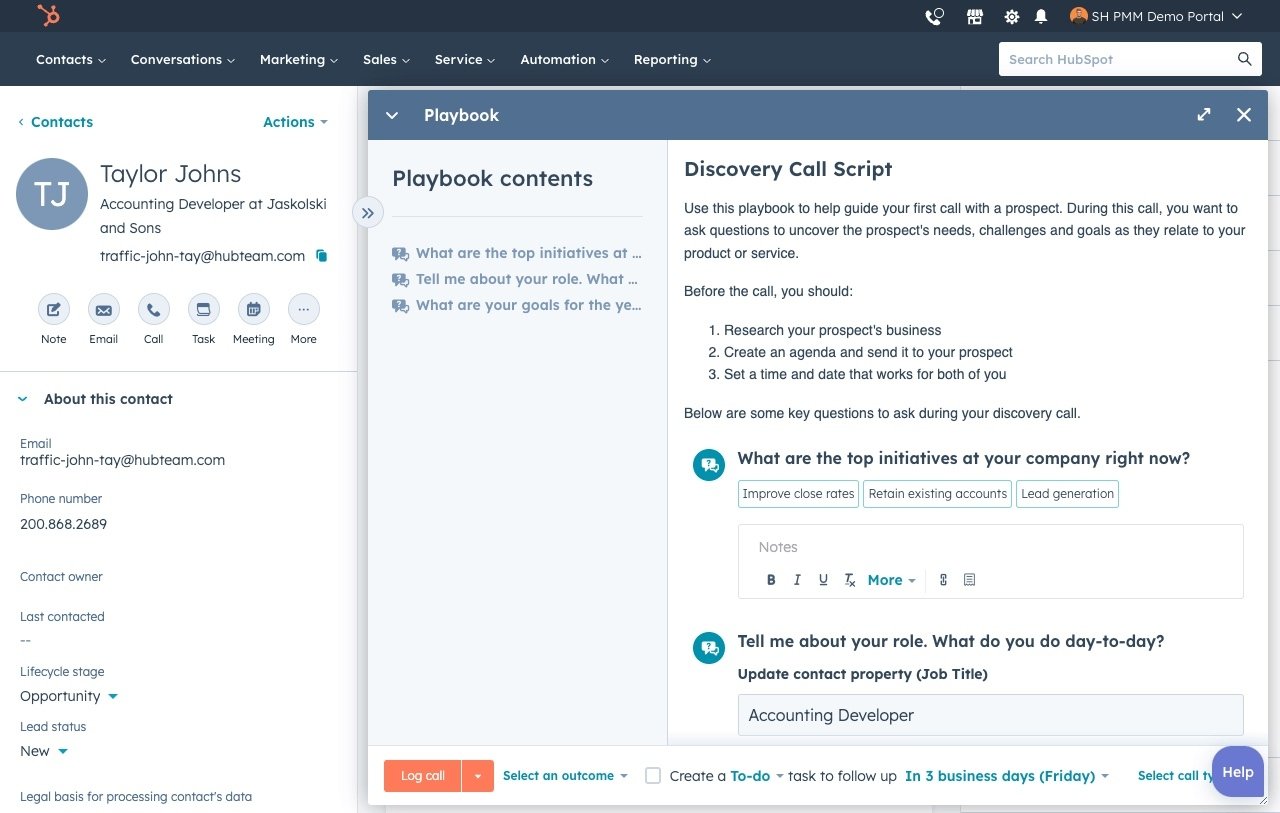Viewport: 1280px width, 813px height.
Task: Insert a snippet in the Notes editor
Action: [969, 579]
